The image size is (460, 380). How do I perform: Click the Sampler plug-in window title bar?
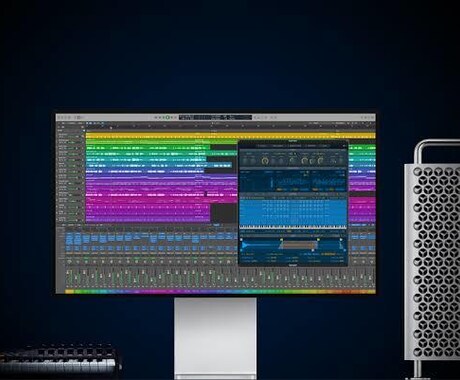(x=293, y=142)
